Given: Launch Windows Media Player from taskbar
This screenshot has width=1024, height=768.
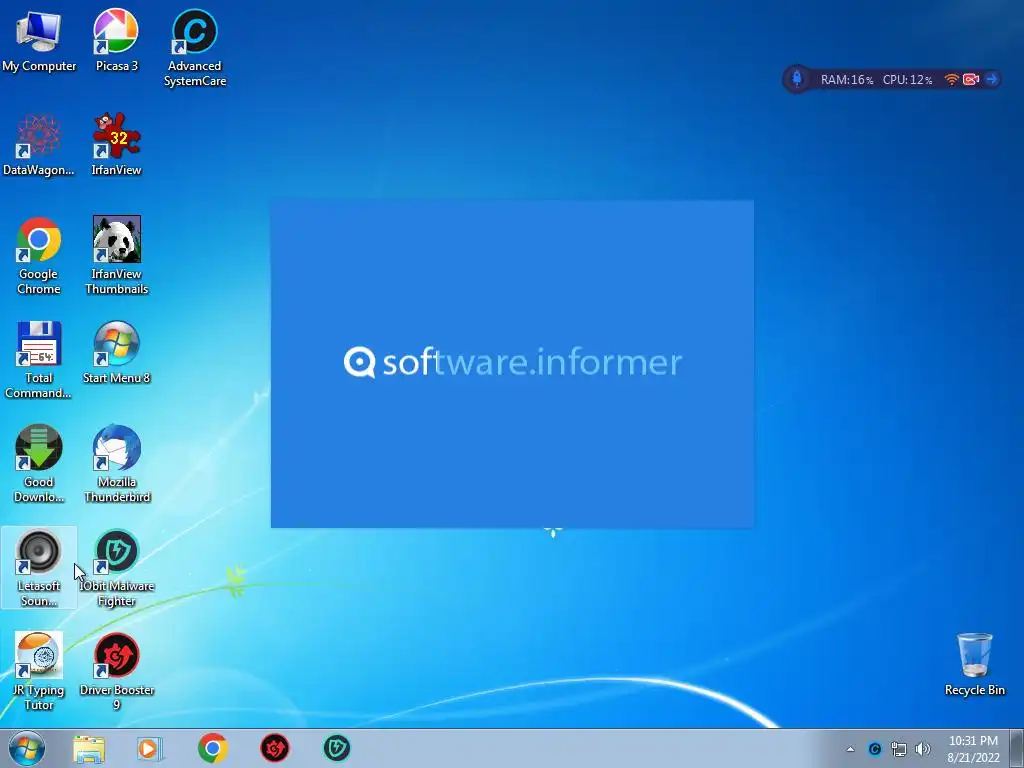Looking at the screenshot, I should (x=150, y=748).
